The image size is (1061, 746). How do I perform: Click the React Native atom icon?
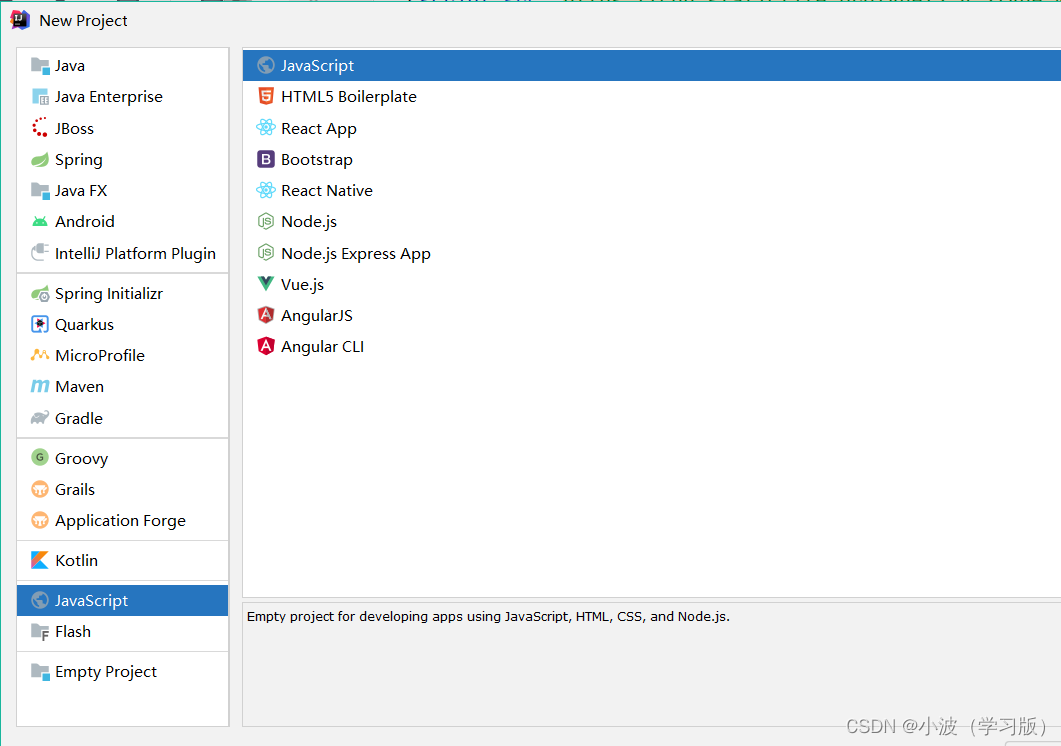click(266, 190)
